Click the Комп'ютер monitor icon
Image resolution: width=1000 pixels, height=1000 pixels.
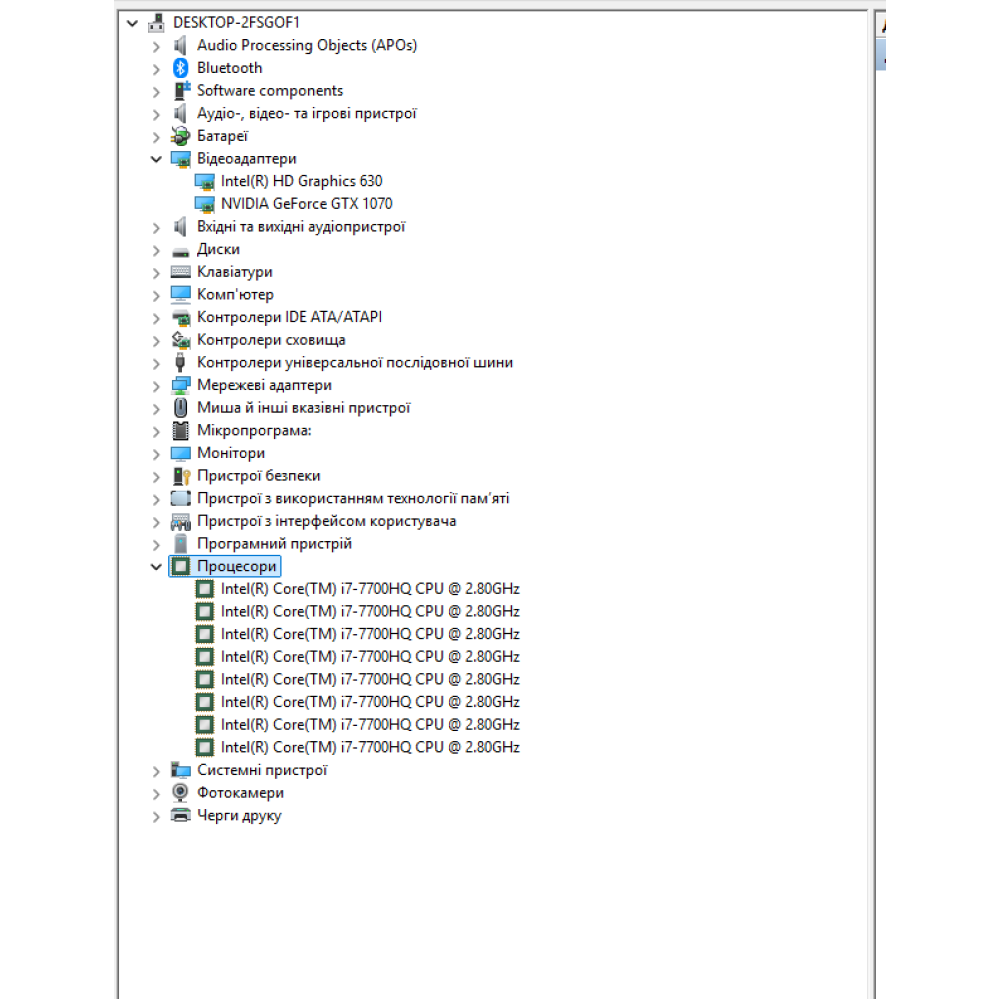click(180, 295)
